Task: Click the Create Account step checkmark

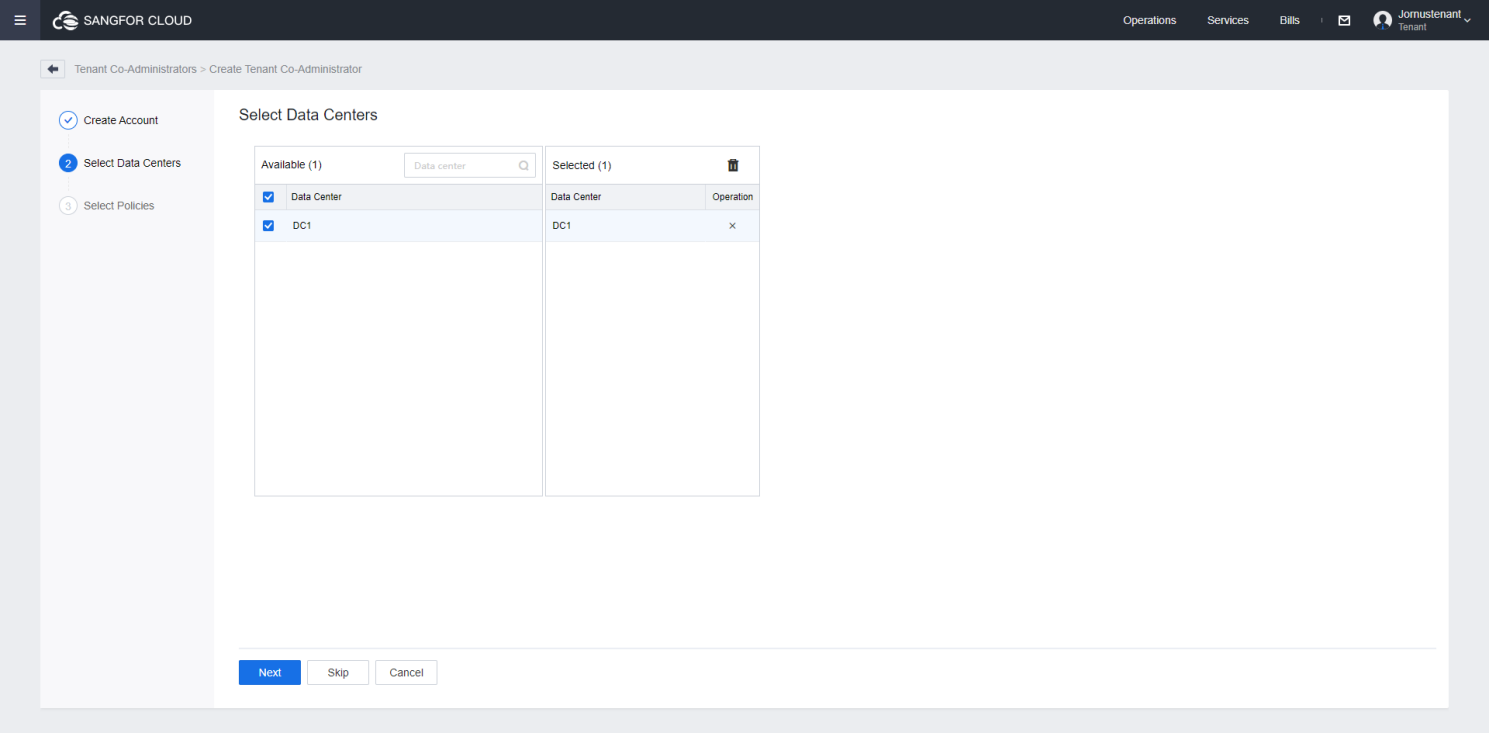Action: click(68, 120)
